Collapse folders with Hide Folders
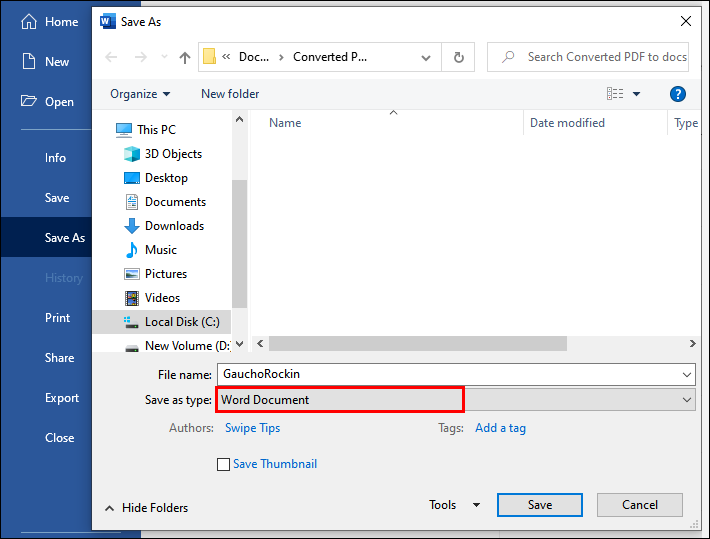 click(x=146, y=508)
